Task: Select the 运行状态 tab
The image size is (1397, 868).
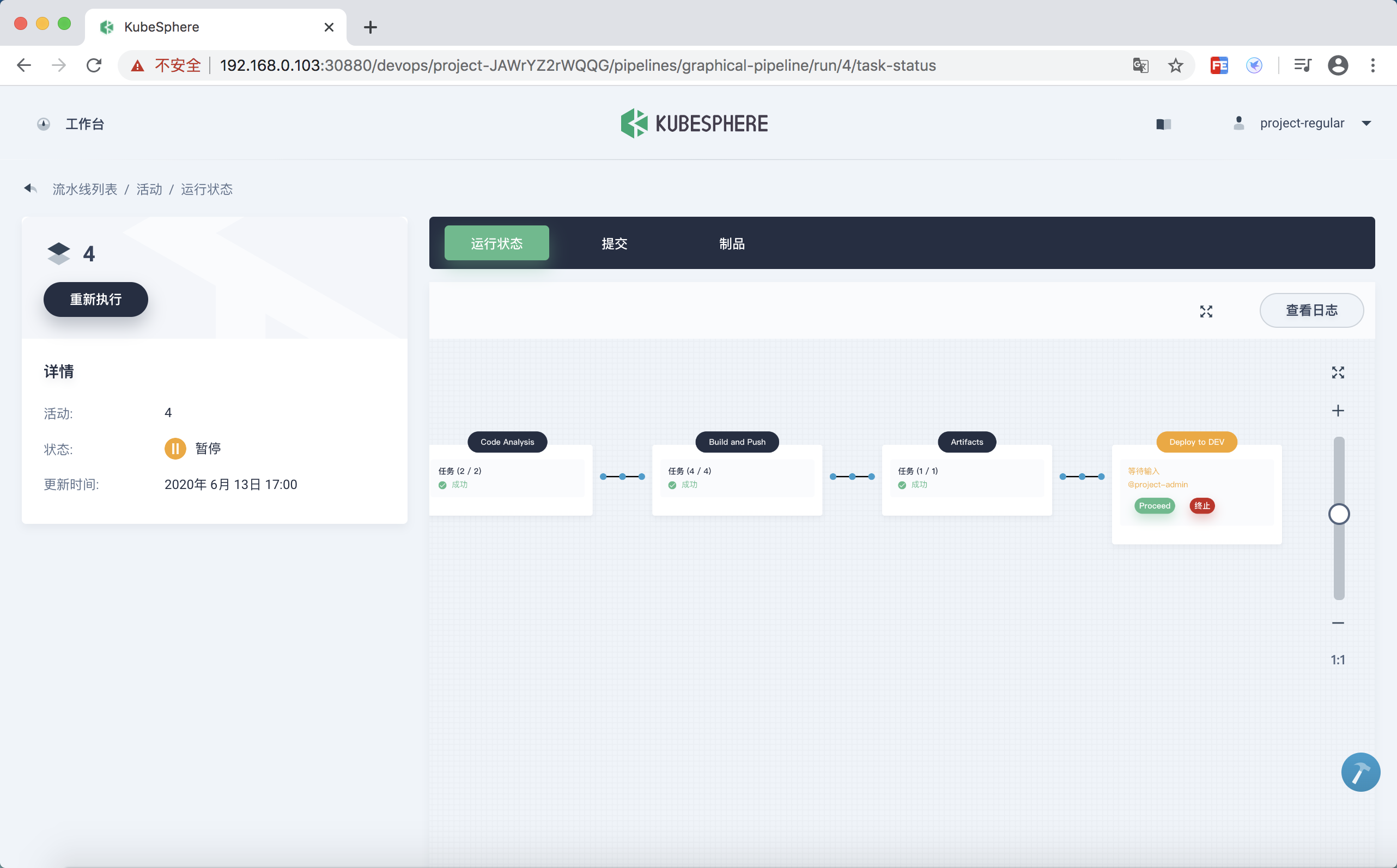Action: (x=496, y=243)
